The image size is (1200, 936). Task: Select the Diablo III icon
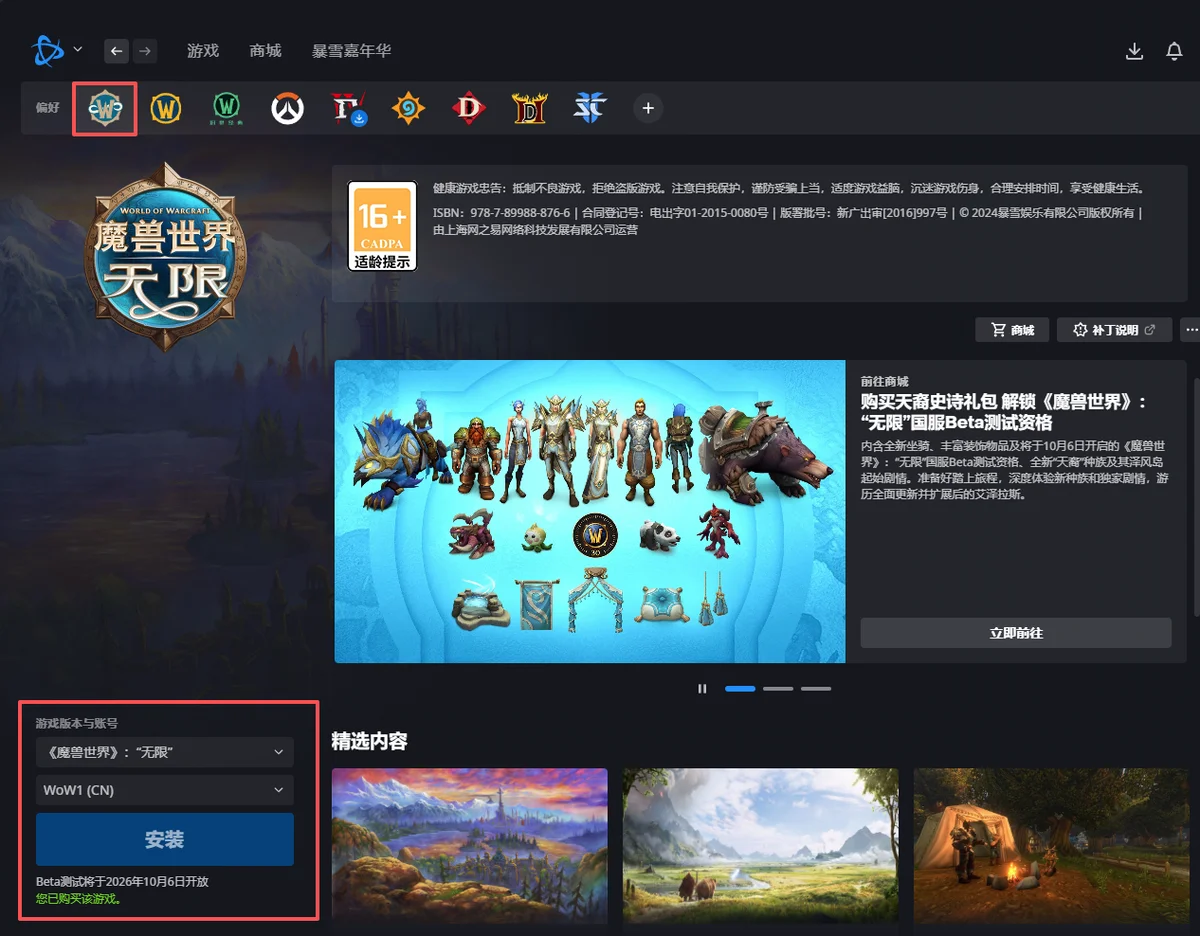(468, 108)
